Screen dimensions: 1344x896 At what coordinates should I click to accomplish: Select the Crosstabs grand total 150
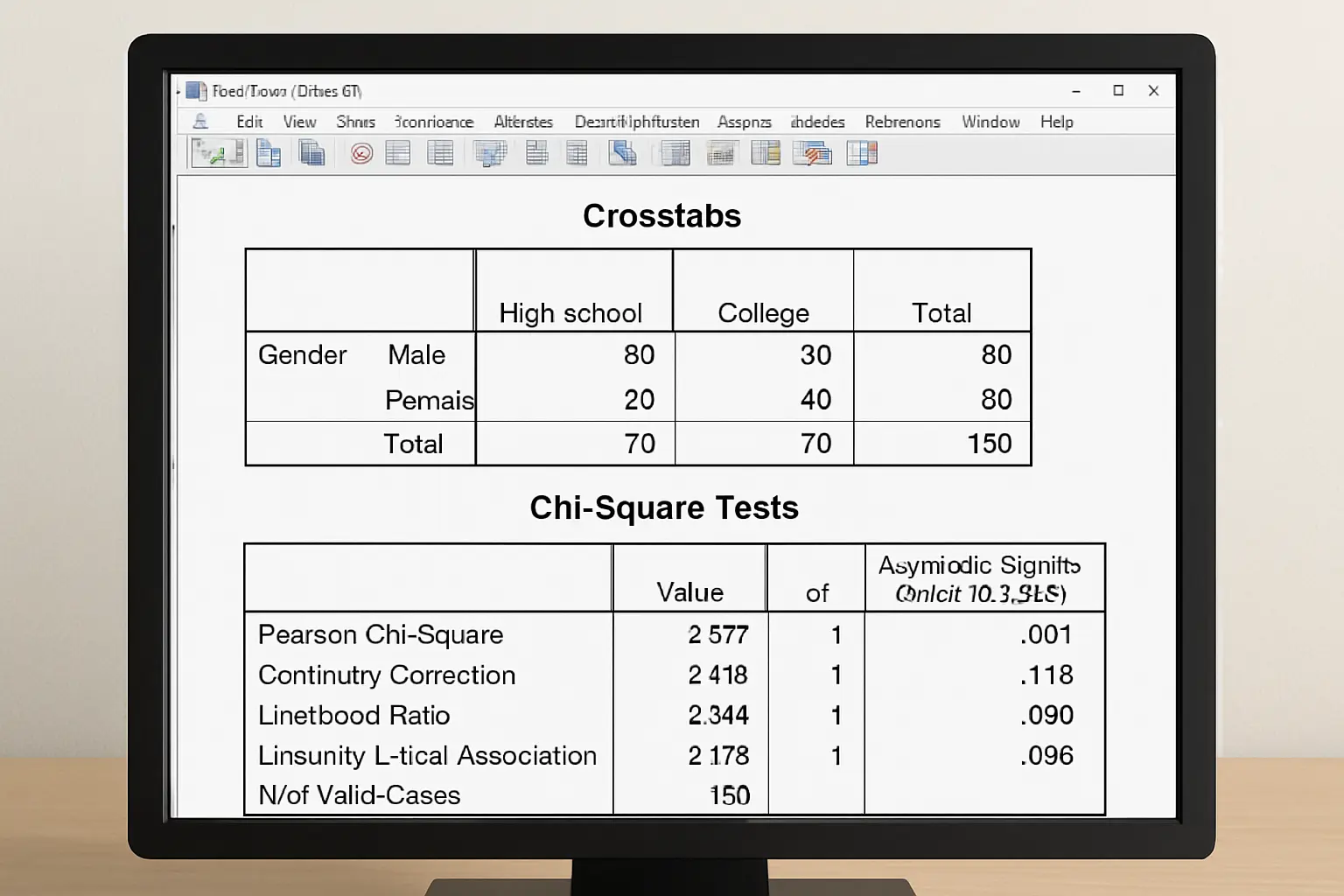(989, 444)
